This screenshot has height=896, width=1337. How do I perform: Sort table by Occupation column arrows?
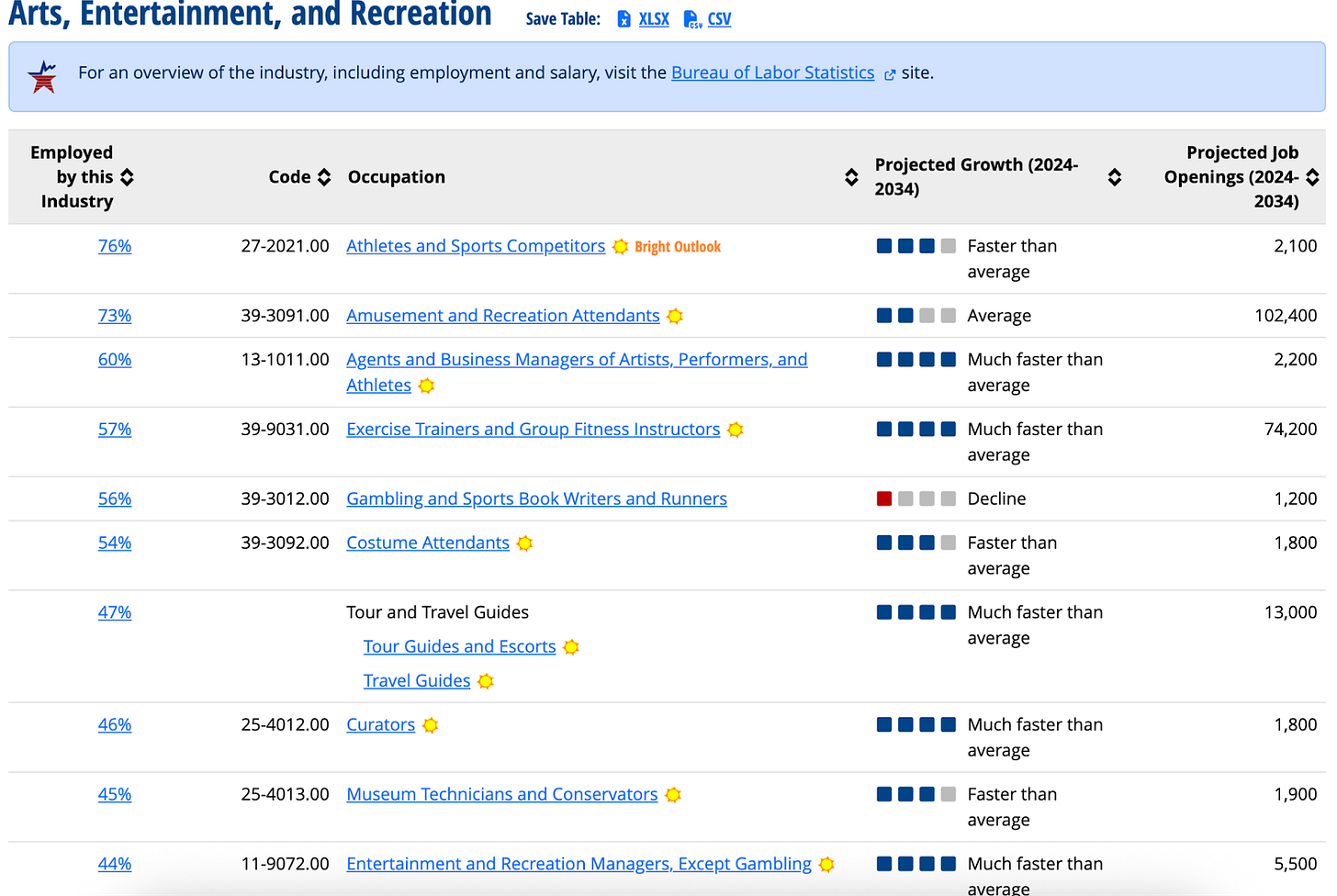coord(851,177)
